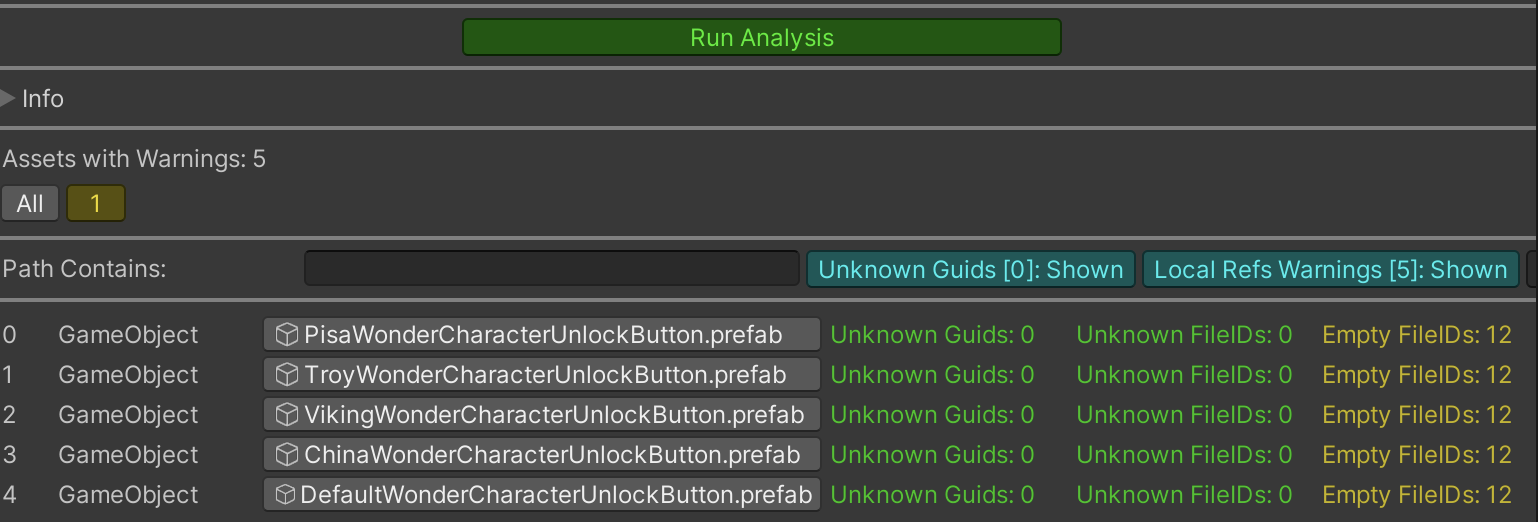Open DefaultWonderCharacterUnlockButton.prefab asset field
This screenshot has height=522, width=1538.
point(542,495)
